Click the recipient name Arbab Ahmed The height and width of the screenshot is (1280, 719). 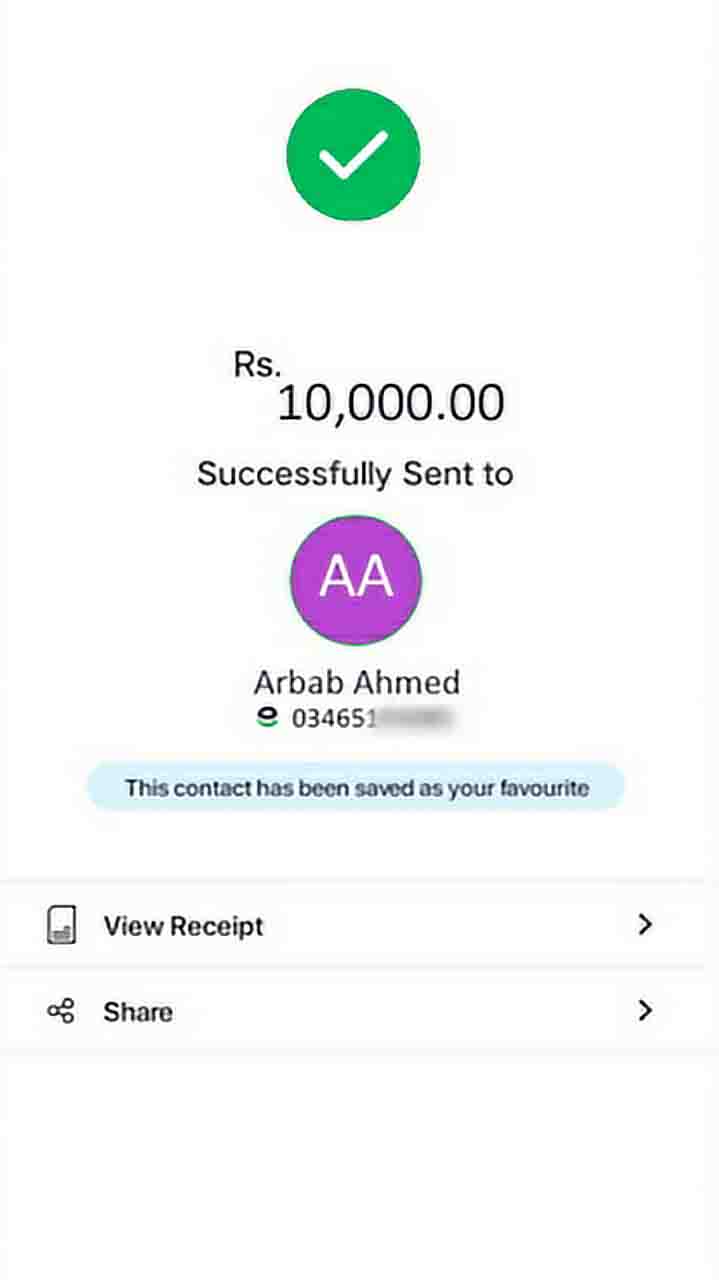[x=356, y=682]
